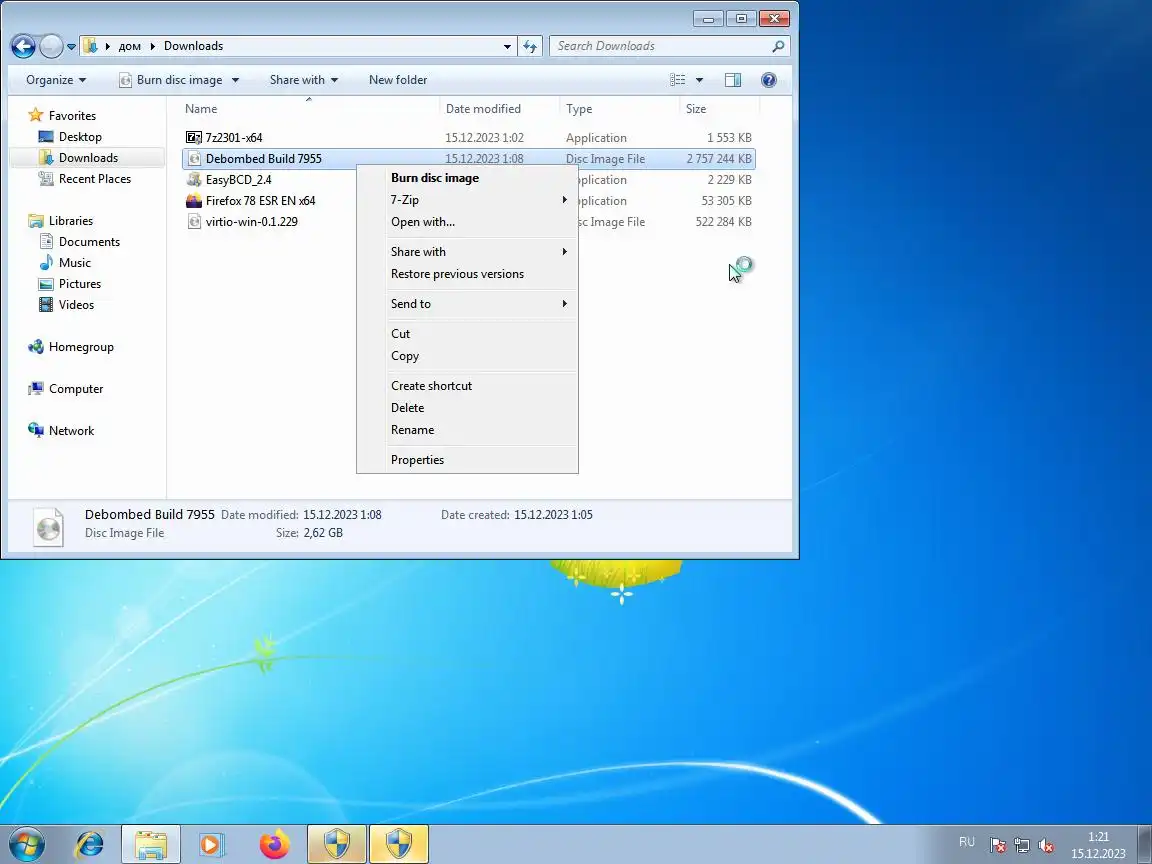Image resolution: width=1152 pixels, height=864 pixels.
Task: Click Debombed Build 7955 file icon
Action: 194,159
